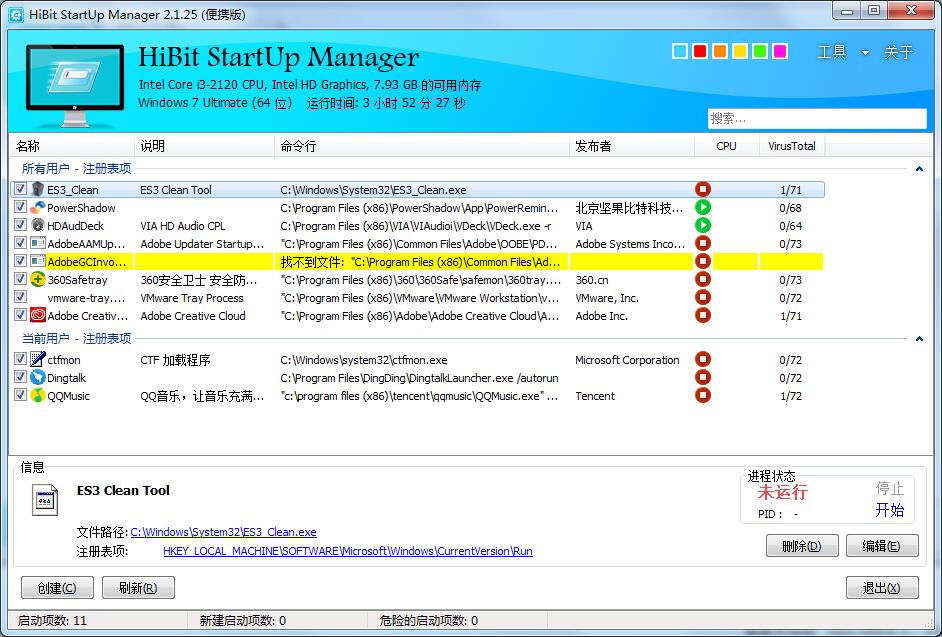Uncheck the ES3_Clean startup checkbox

(x=21, y=190)
